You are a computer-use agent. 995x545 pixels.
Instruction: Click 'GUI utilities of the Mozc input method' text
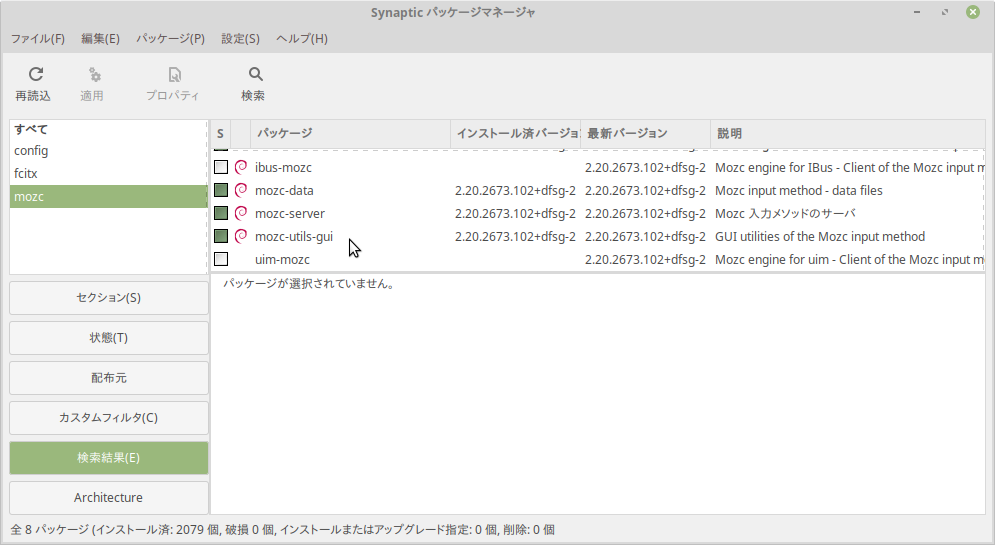pyautogui.click(x=820, y=237)
